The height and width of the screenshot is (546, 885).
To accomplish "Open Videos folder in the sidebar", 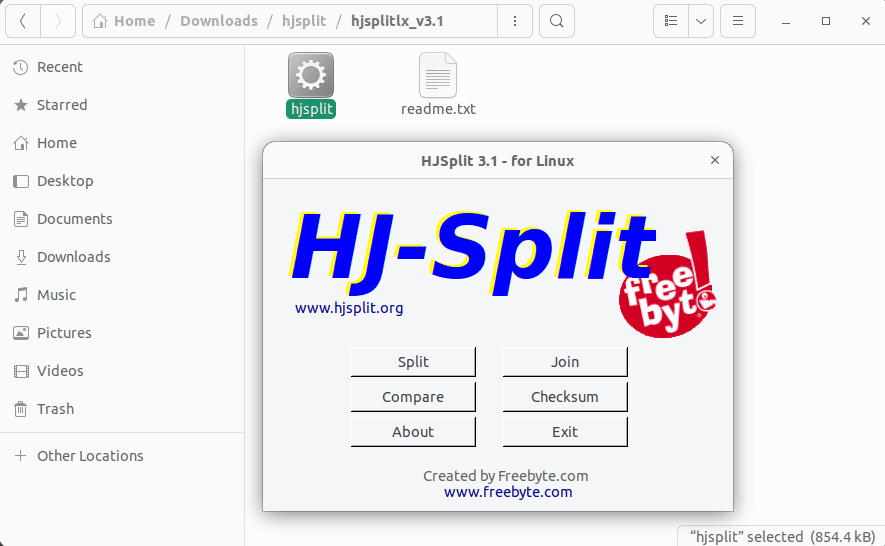I will point(122,371).
